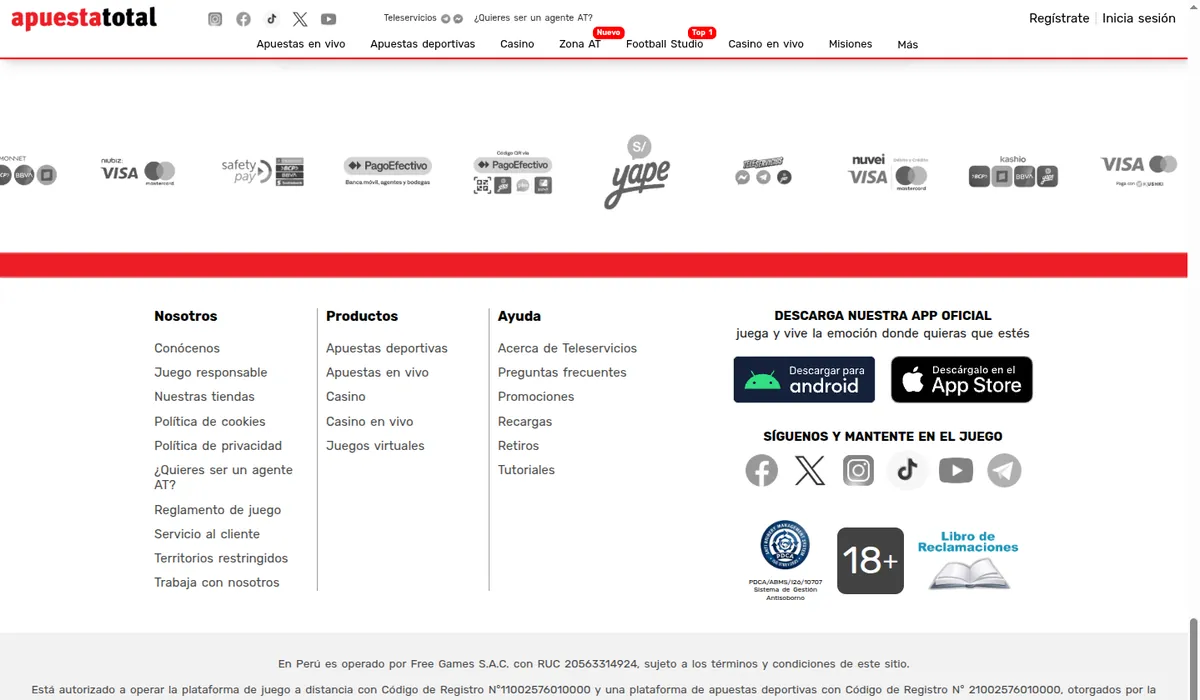Open Casino en vivo under Productos
1200x700 pixels.
click(370, 421)
